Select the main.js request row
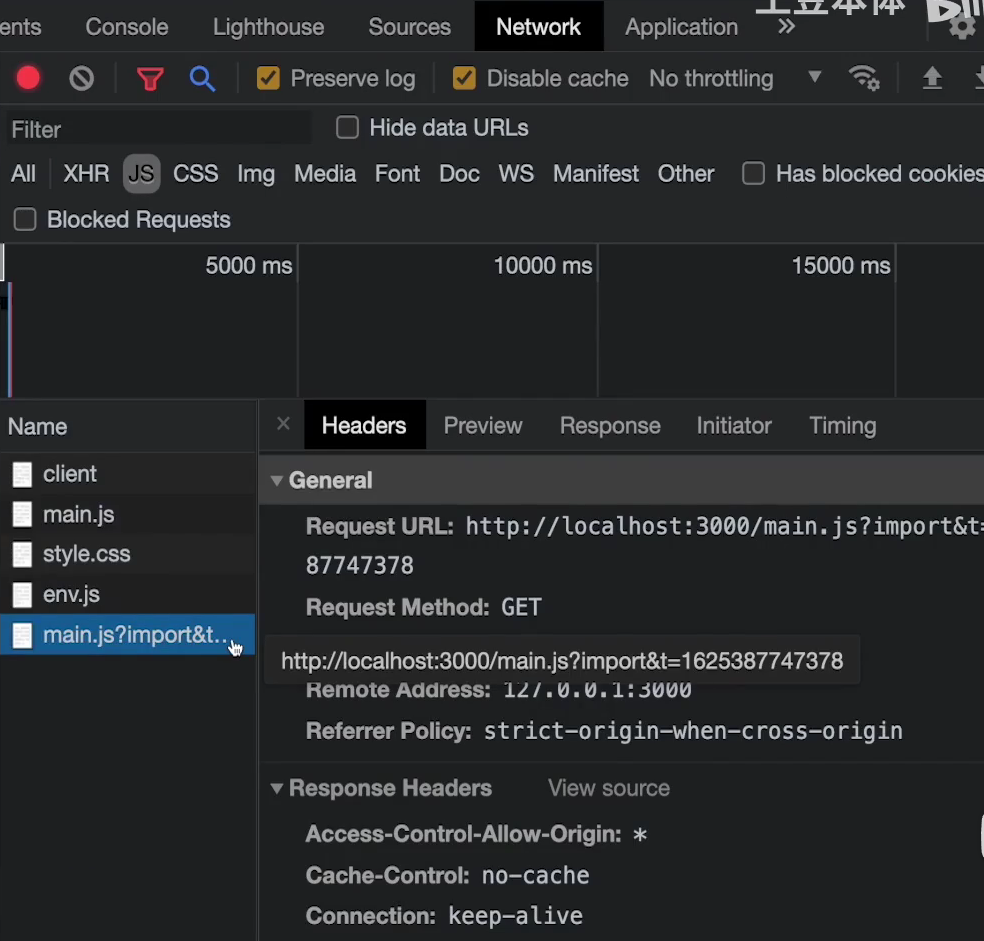This screenshot has height=941, width=984. click(128, 514)
